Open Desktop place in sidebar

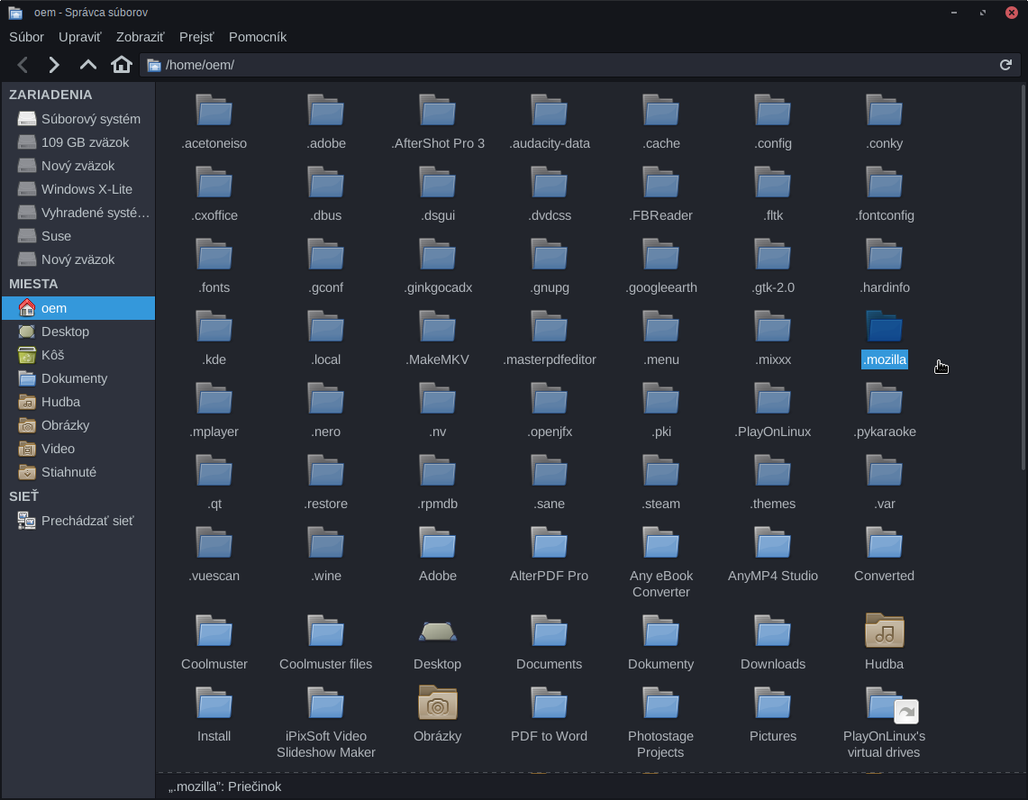(x=79, y=332)
